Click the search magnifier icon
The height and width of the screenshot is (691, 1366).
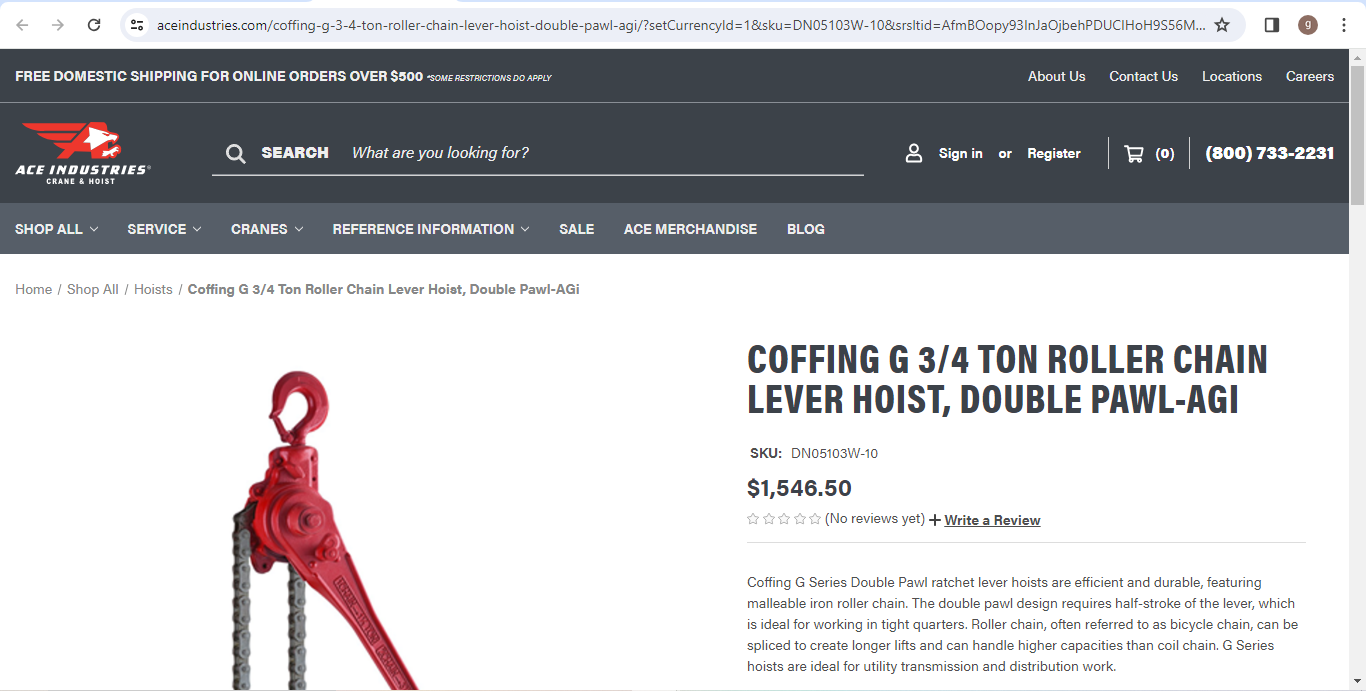pos(236,153)
